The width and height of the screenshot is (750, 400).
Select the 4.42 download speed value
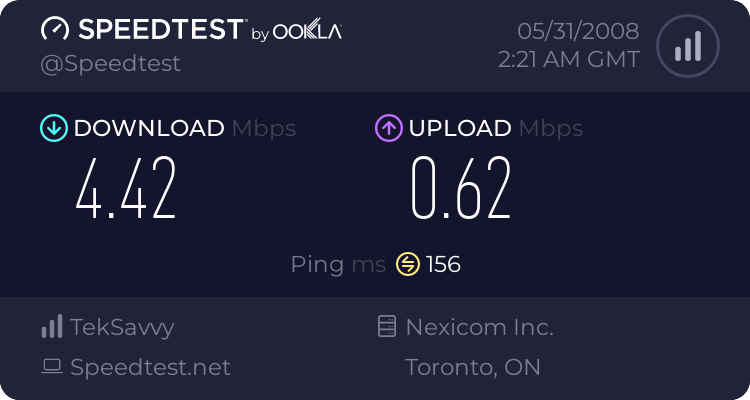(x=126, y=188)
